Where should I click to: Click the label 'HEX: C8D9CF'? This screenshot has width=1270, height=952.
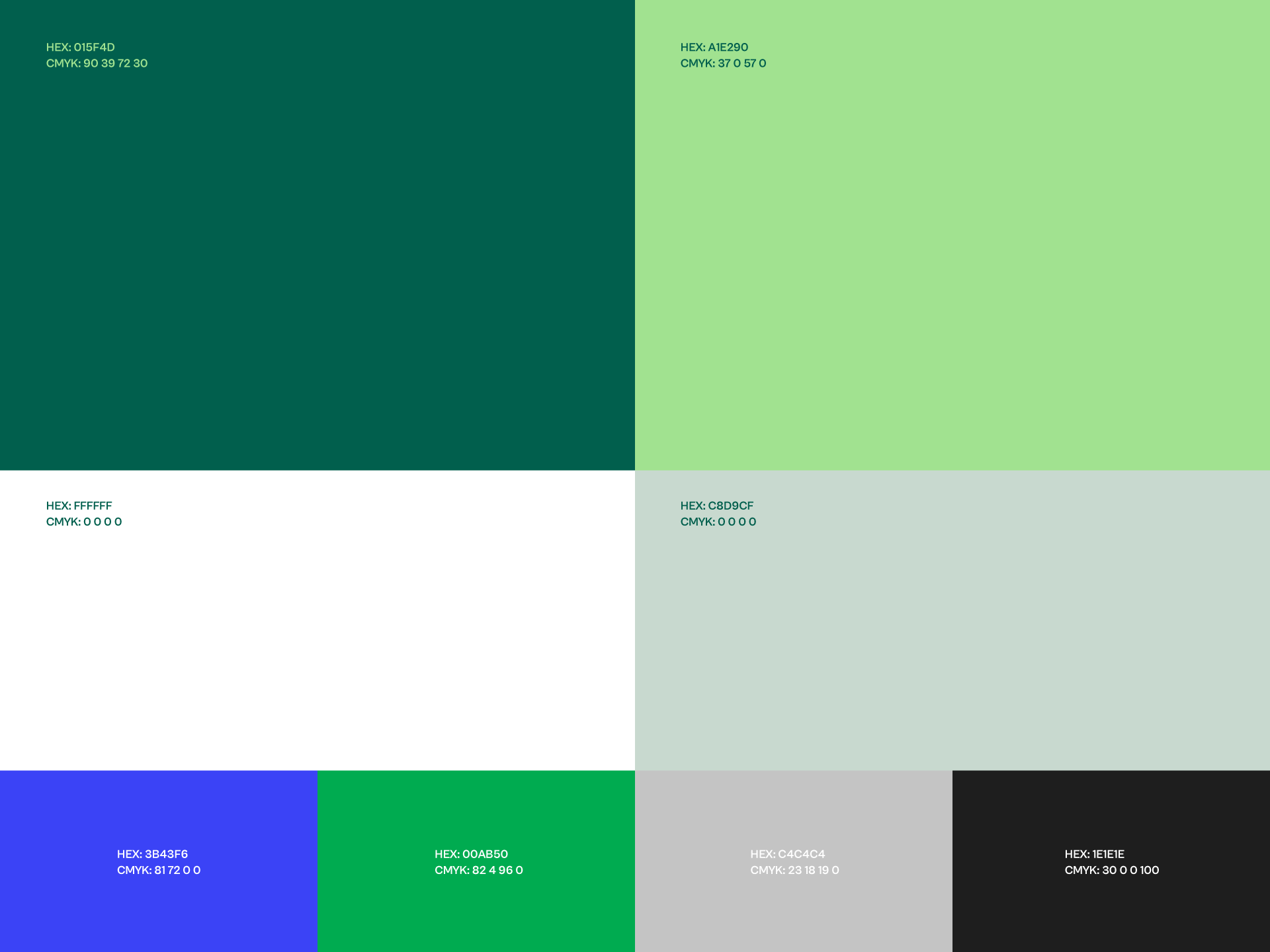pyautogui.click(x=717, y=506)
